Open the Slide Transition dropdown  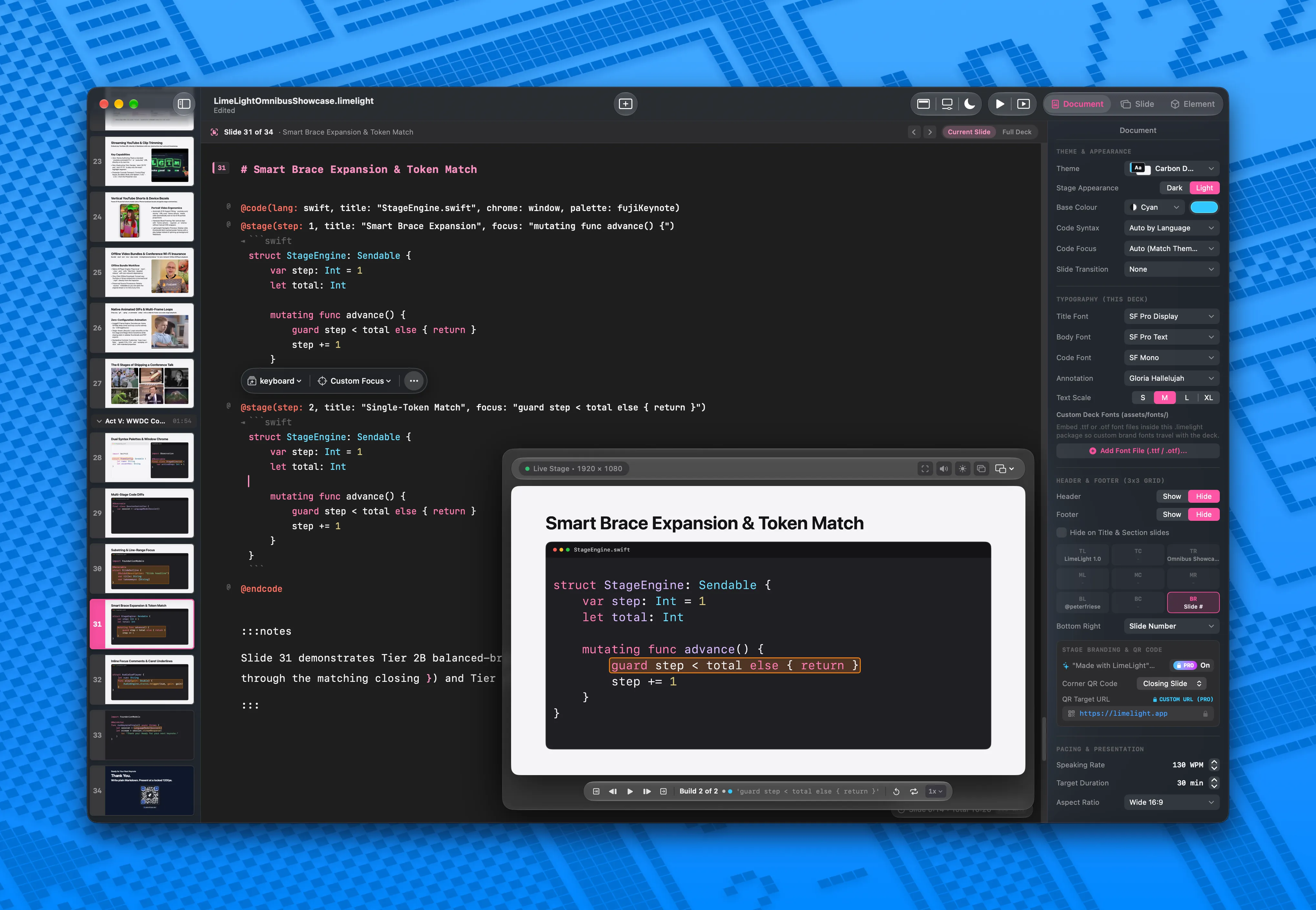1172,269
